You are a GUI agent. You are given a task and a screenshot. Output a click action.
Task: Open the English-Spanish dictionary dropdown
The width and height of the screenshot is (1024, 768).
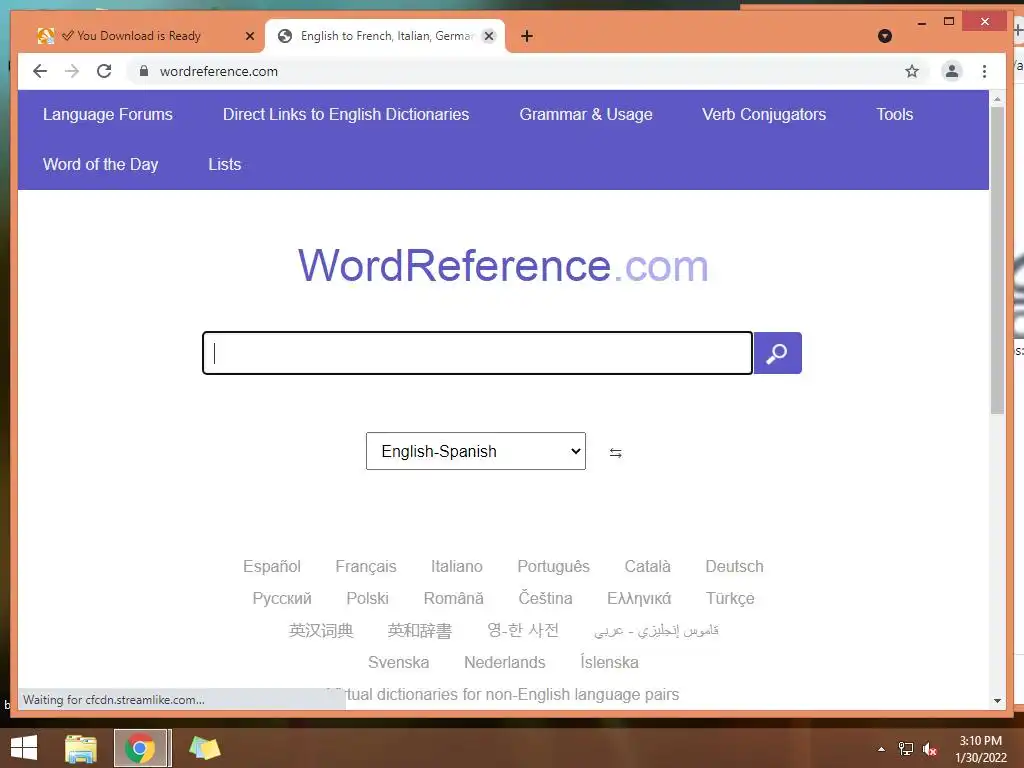(x=475, y=451)
